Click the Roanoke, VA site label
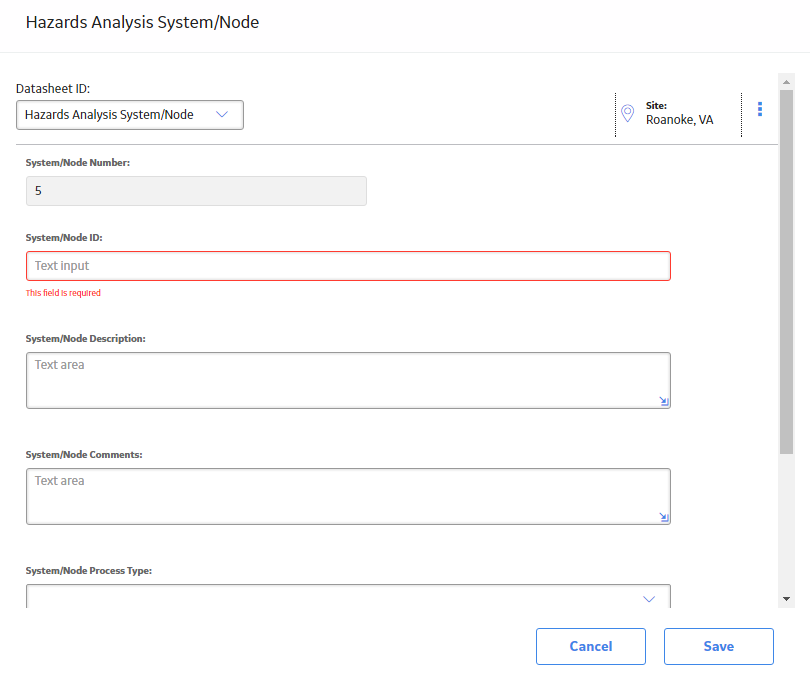 click(679, 120)
